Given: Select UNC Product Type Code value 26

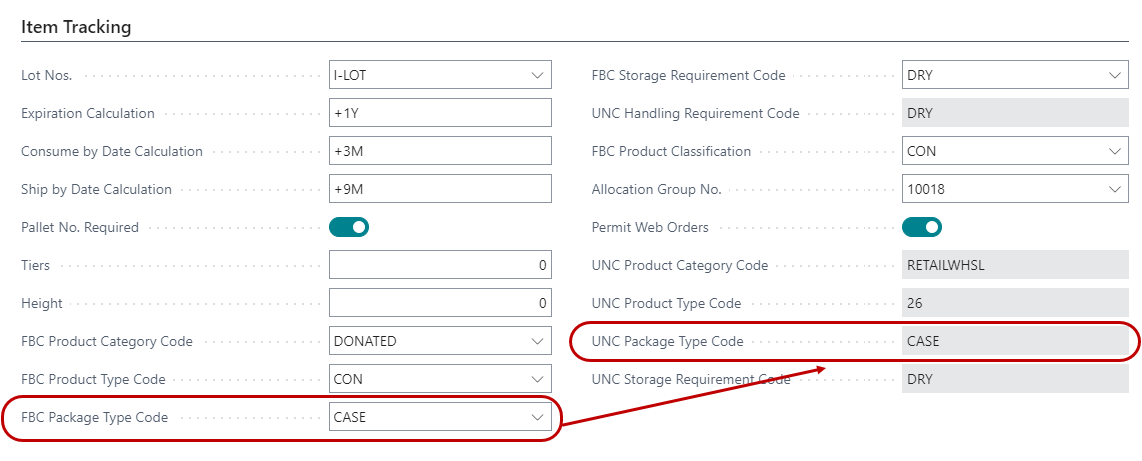Looking at the screenshot, I should pyautogui.click(x=1014, y=303).
